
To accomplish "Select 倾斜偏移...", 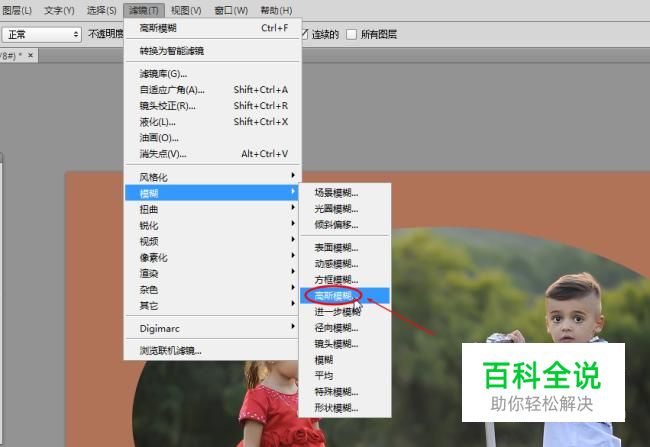I will tap(344, 225).
